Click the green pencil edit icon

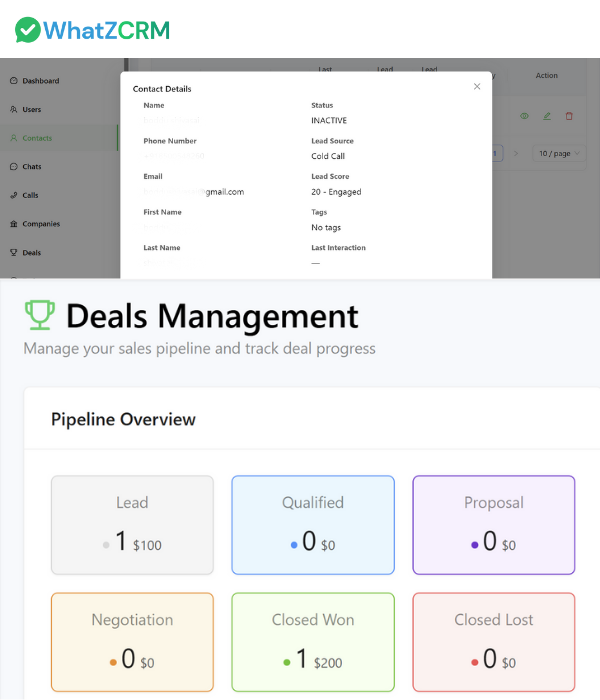point(547,116)
